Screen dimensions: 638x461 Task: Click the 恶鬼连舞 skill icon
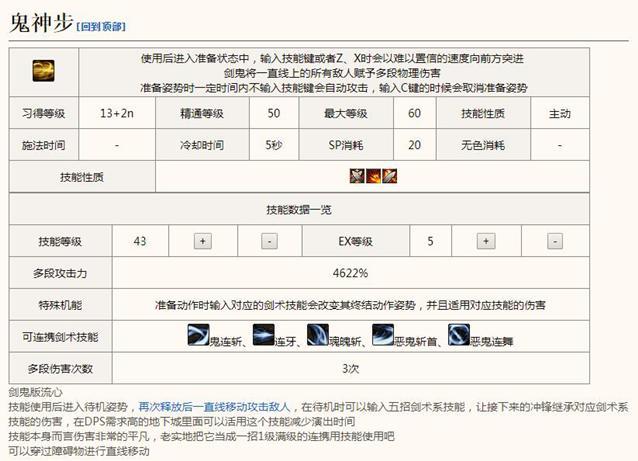(x=459, y=334)
